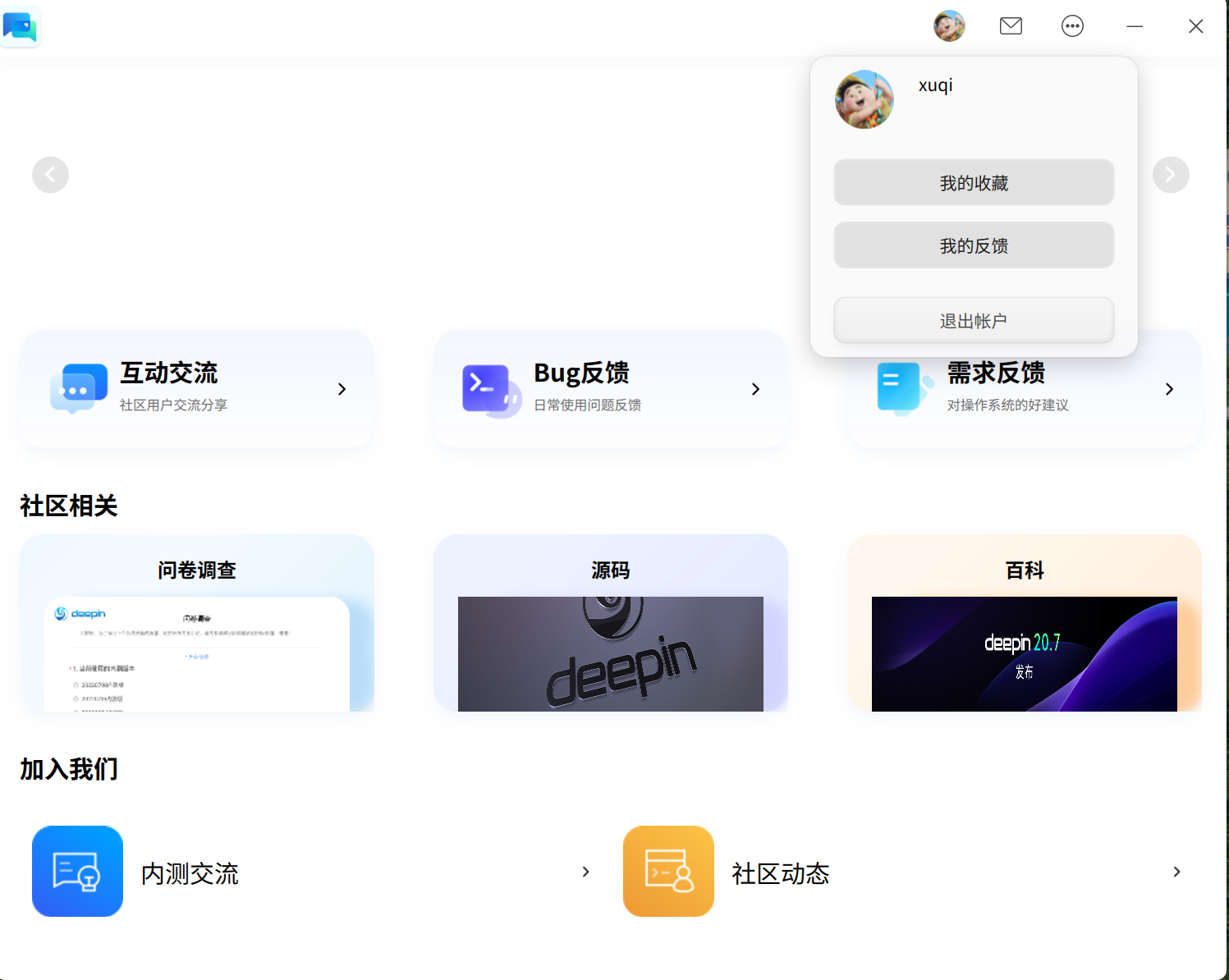Expand the Bug反馈 chevron arrow
Viewport: 1229px width, 980px height.
pyautogui.click(x=756, y=389)
